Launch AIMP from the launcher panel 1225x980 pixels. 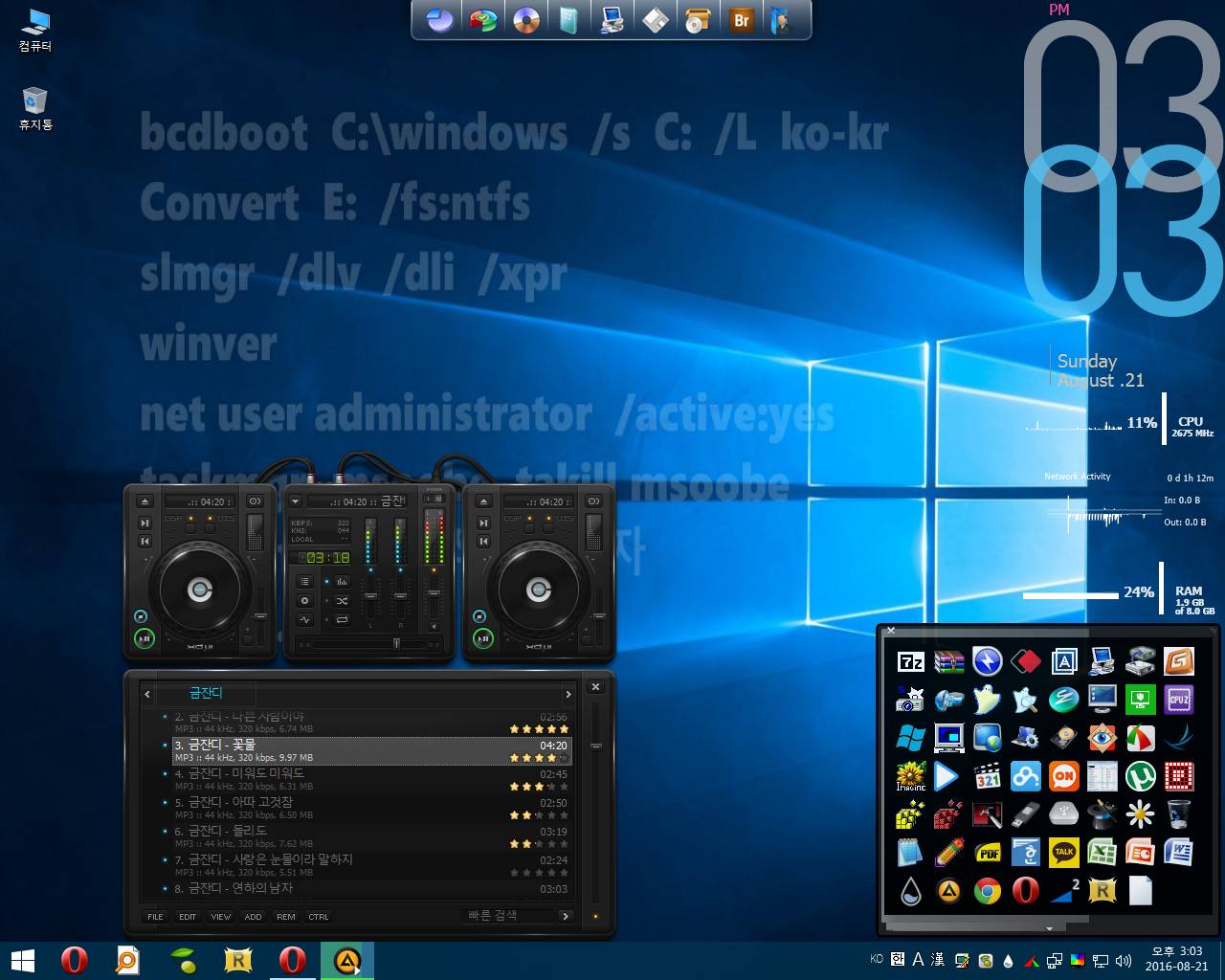[x=948, y=891]
